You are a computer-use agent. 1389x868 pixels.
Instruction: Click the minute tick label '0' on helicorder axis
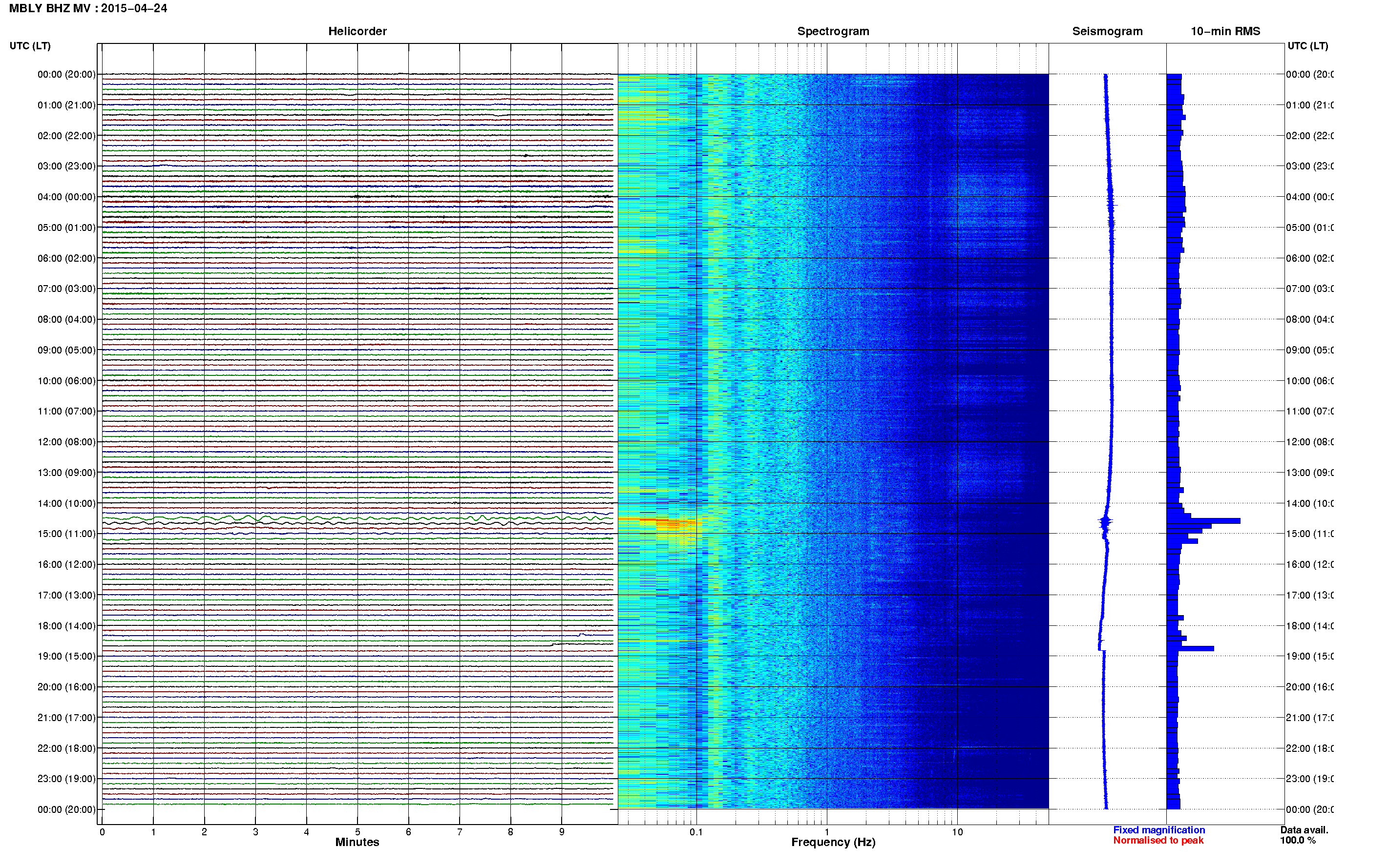(102, 832)
